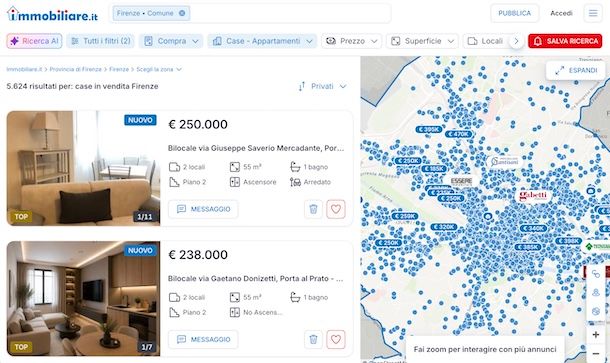
Task: Open the hamburger menu icon
Action: 593,13
